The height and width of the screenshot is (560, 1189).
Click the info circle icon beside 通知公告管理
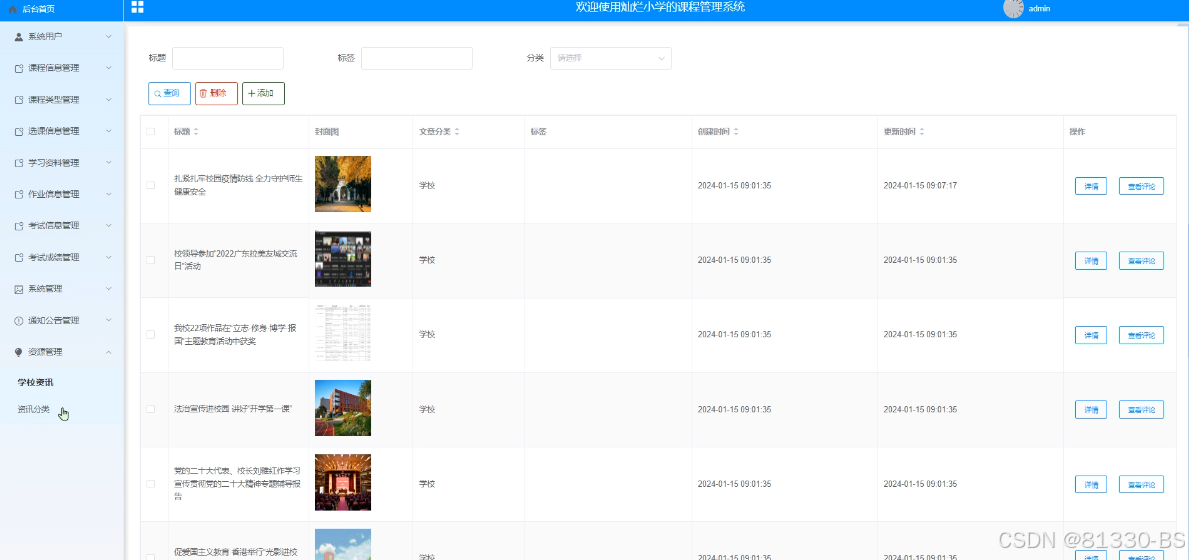pyautogui.click(x=19, y=321)
